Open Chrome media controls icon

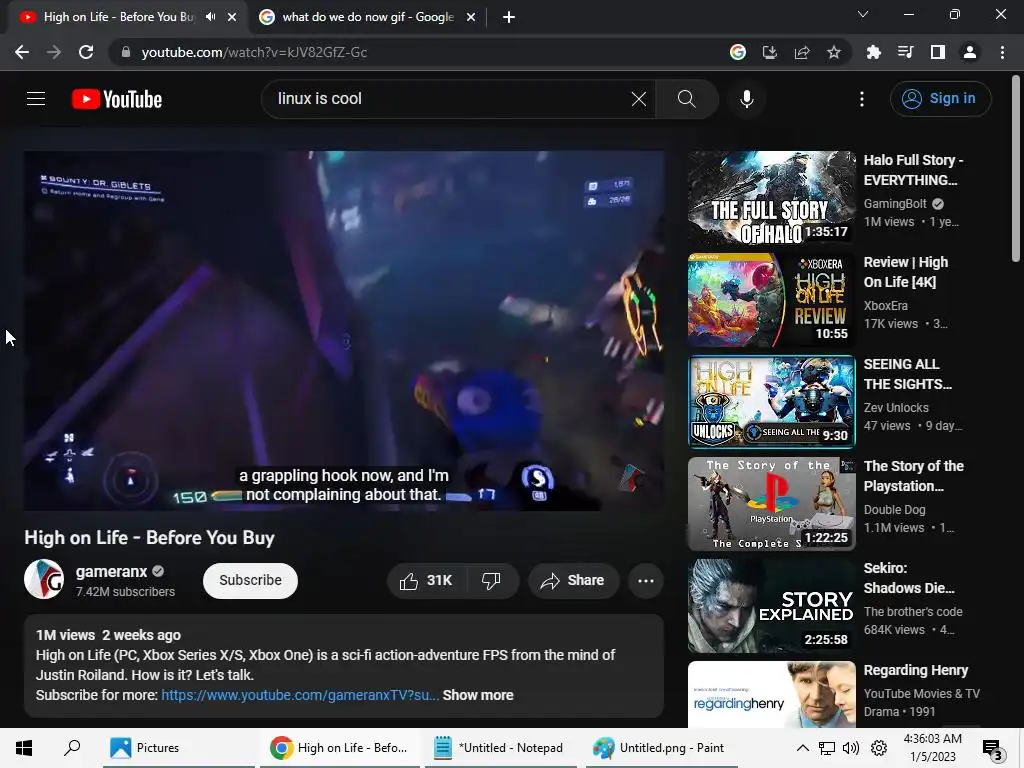pos(905,52)
